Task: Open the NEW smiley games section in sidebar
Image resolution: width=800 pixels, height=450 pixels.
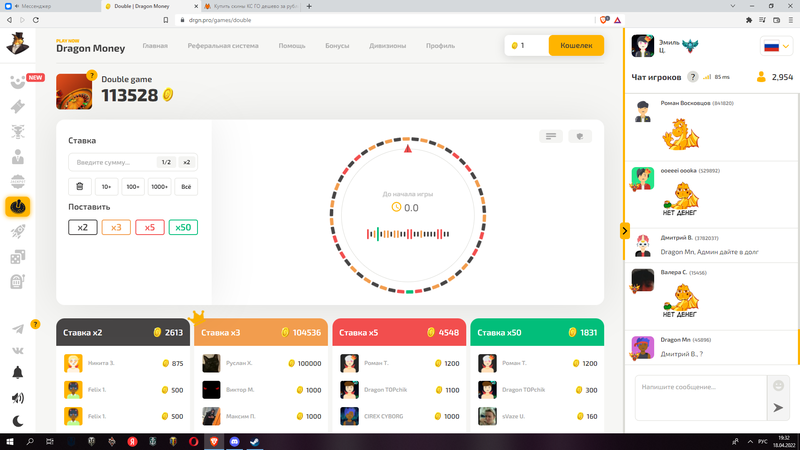Action: [x=17, y=82]
